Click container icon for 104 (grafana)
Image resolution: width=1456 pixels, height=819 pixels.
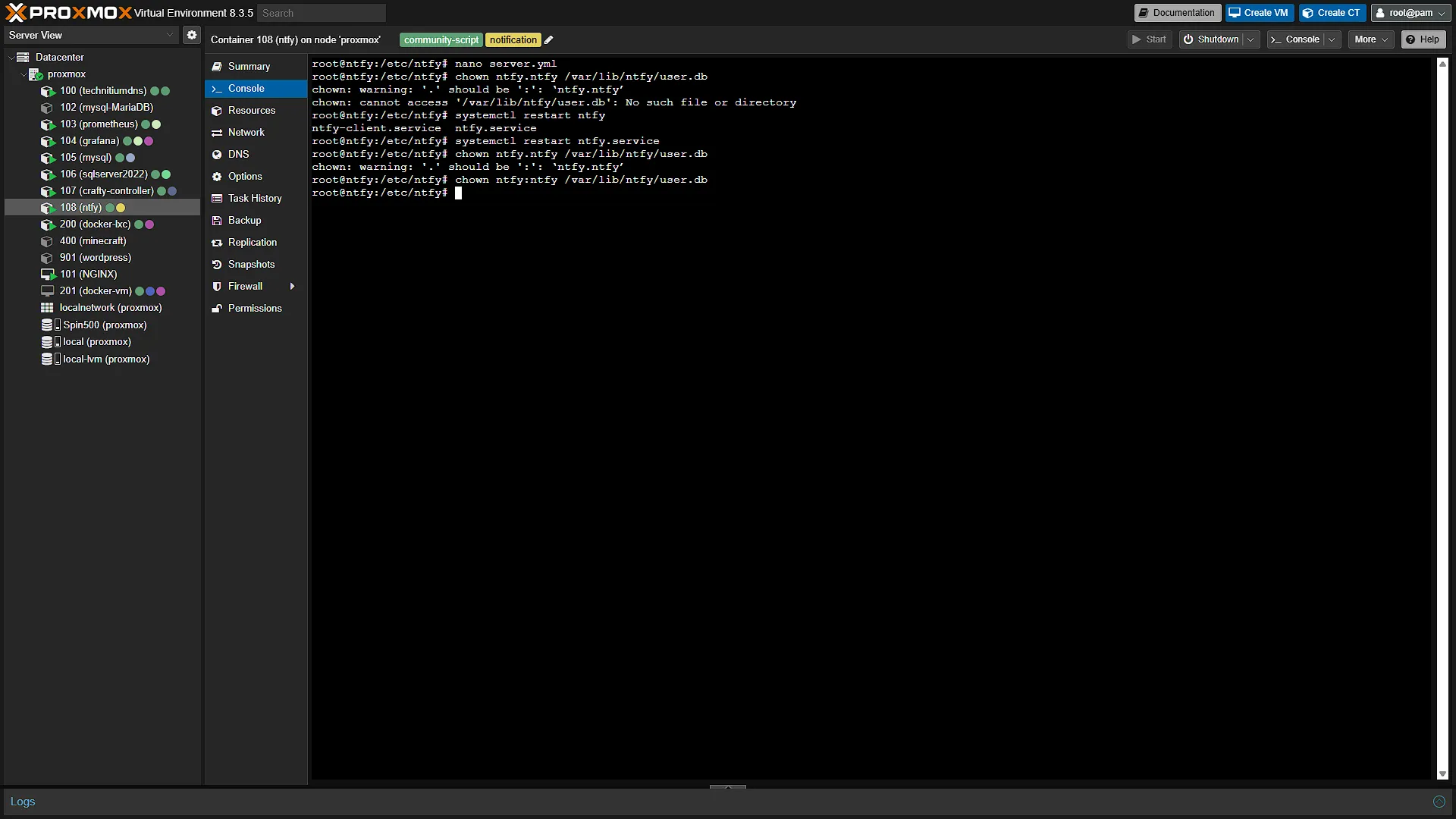point(48,141)
